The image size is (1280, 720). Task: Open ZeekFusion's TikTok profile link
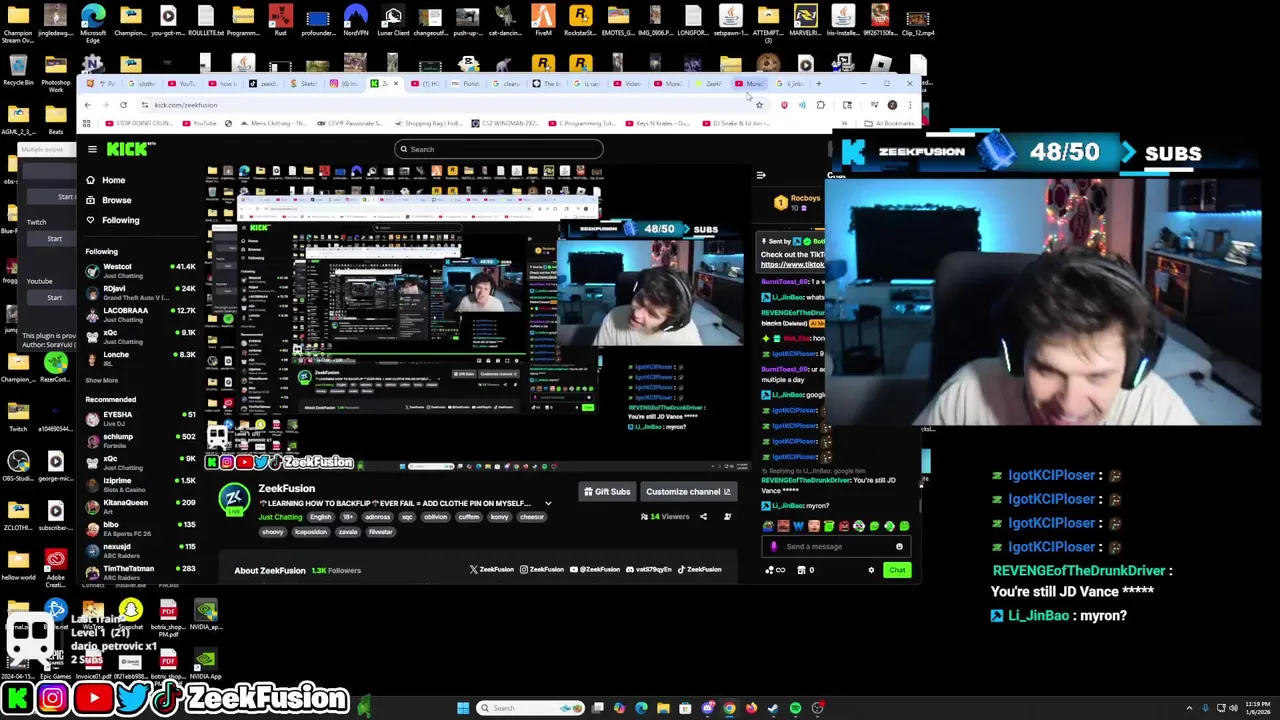[699, 570]
